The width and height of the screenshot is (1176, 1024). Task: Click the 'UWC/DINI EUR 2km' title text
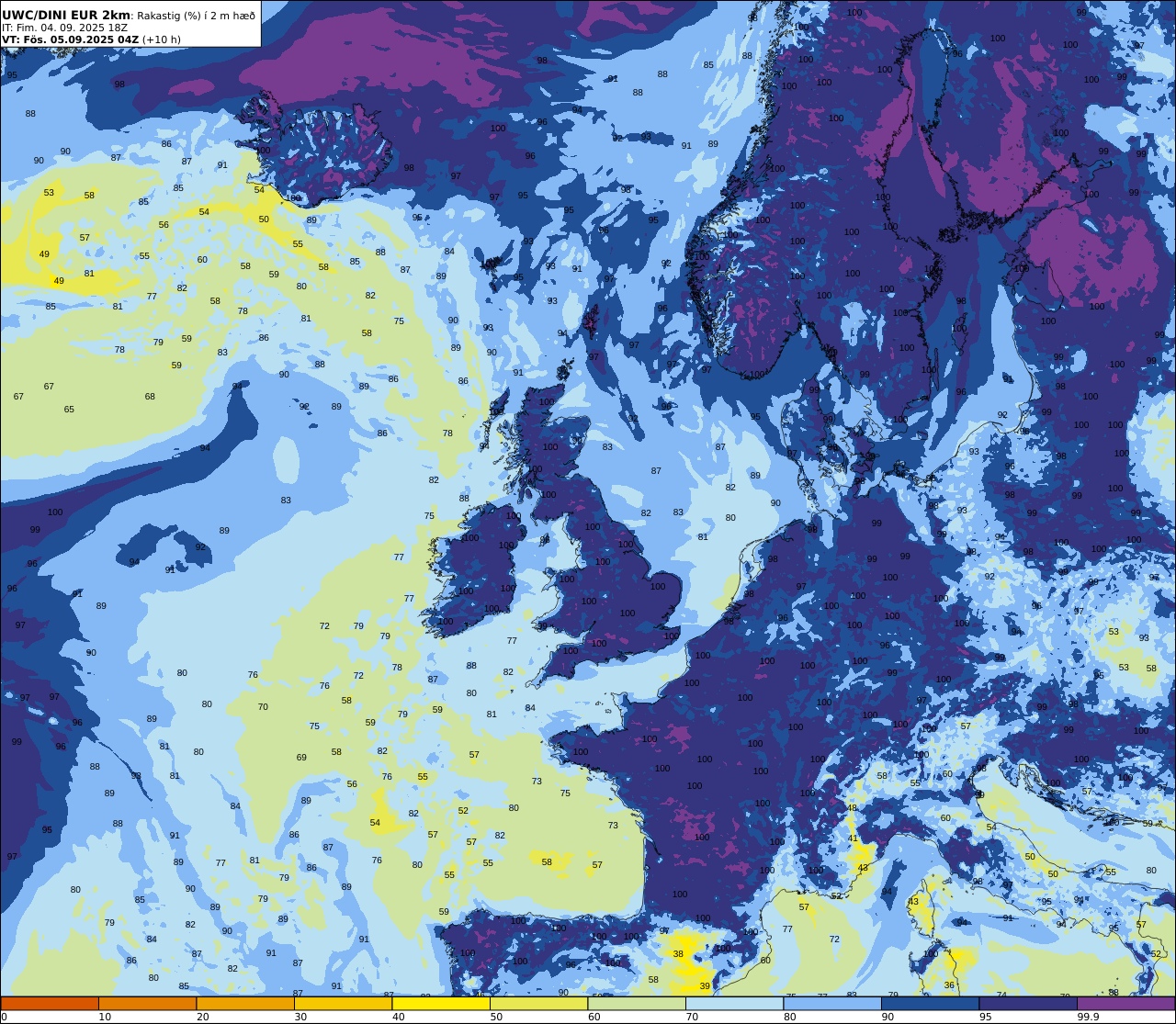coord(67,15)
